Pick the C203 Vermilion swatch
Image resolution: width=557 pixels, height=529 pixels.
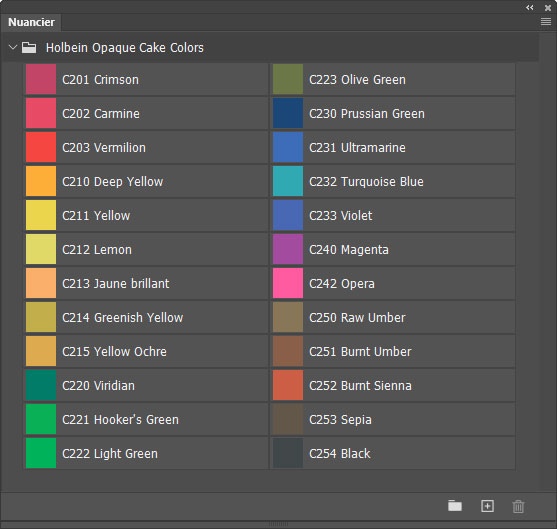tap(41, 147)
